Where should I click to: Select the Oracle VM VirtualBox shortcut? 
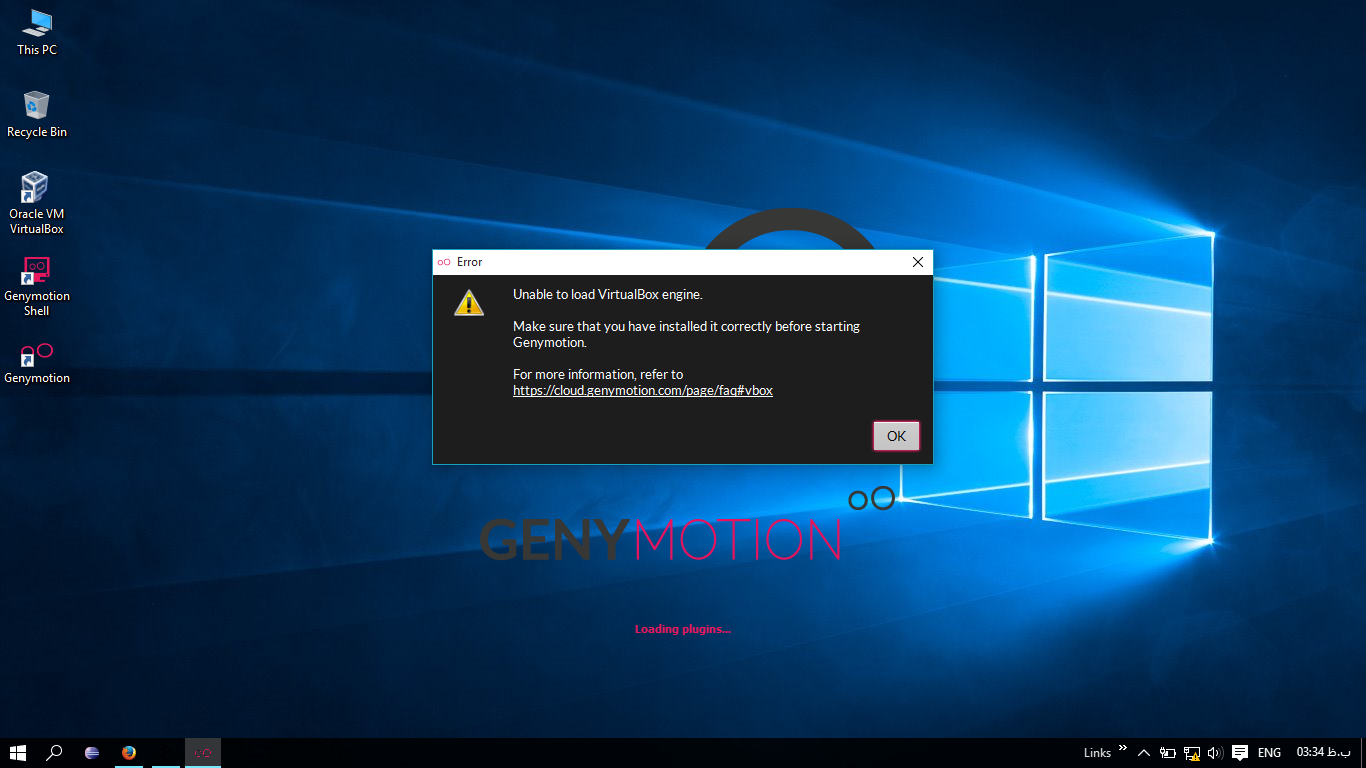tap(37, 203)
